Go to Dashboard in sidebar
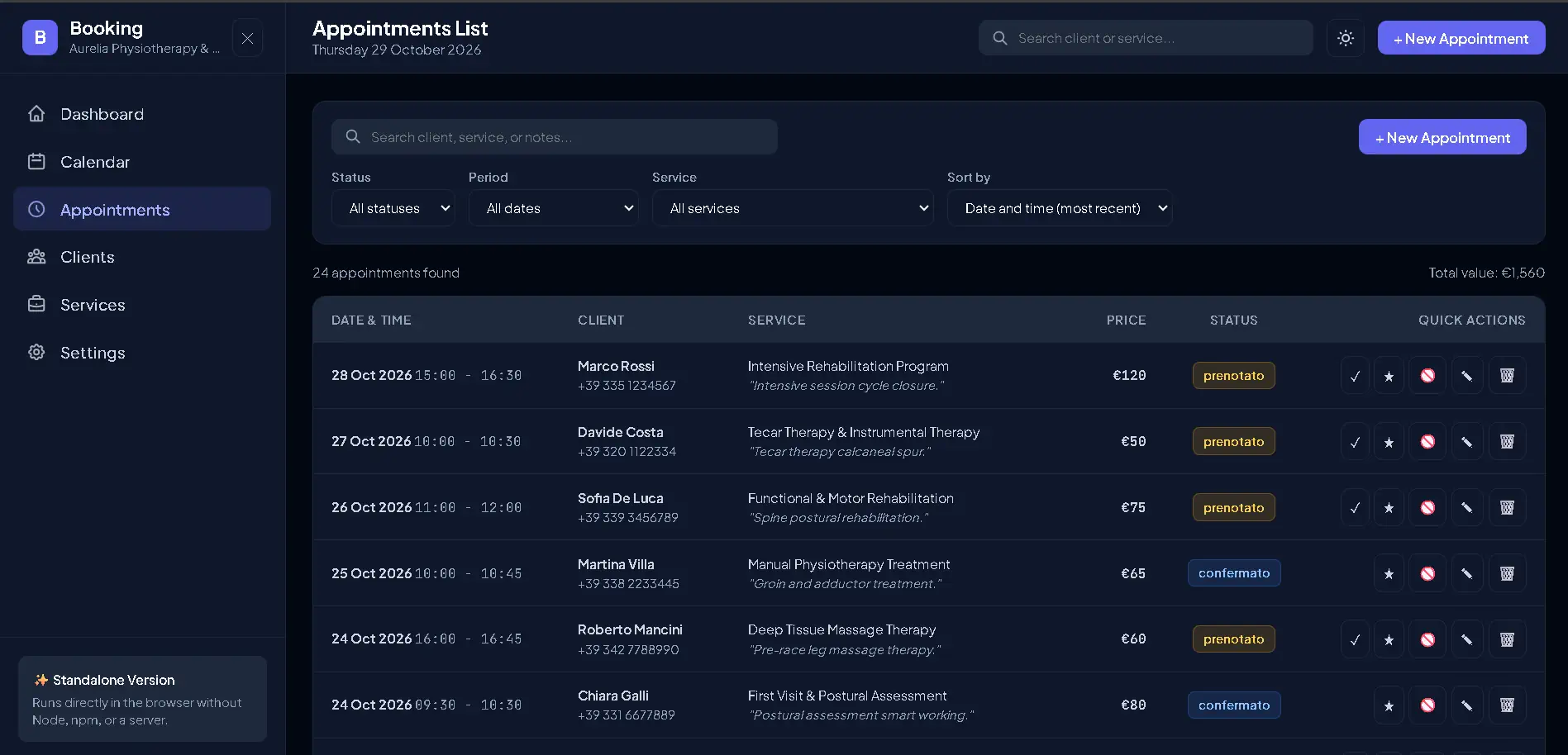Screen dimensions: 1568x755 142,114
